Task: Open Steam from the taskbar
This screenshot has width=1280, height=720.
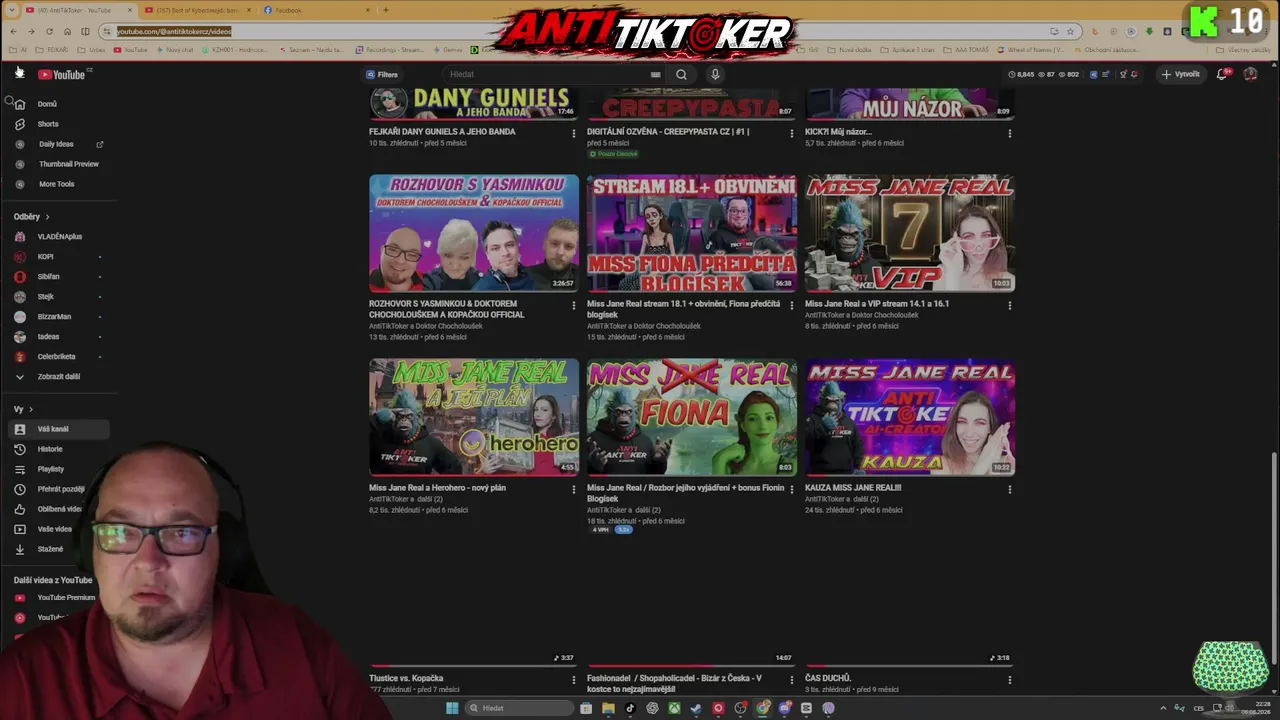Action: point(696,708)
